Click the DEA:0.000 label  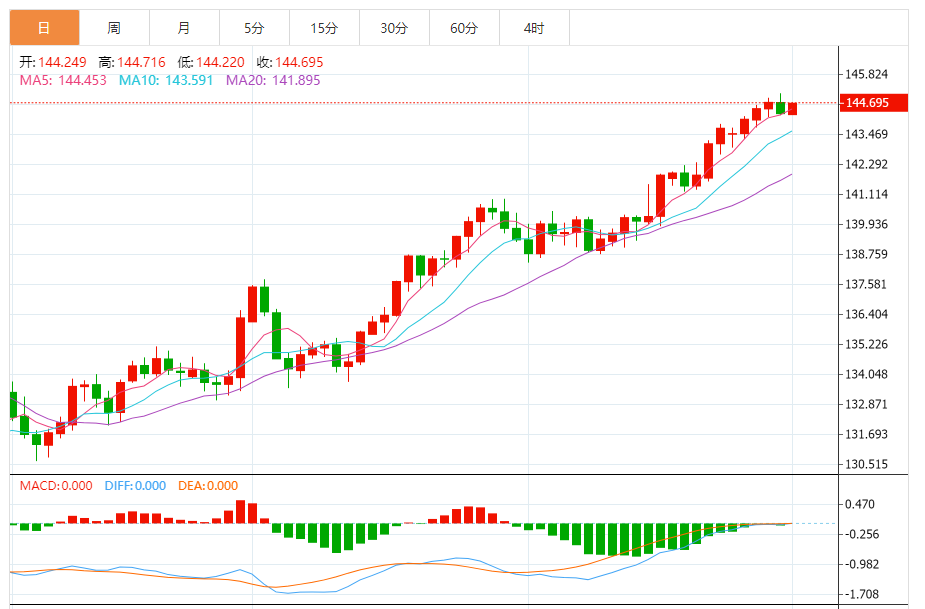(x=208, y=486)
